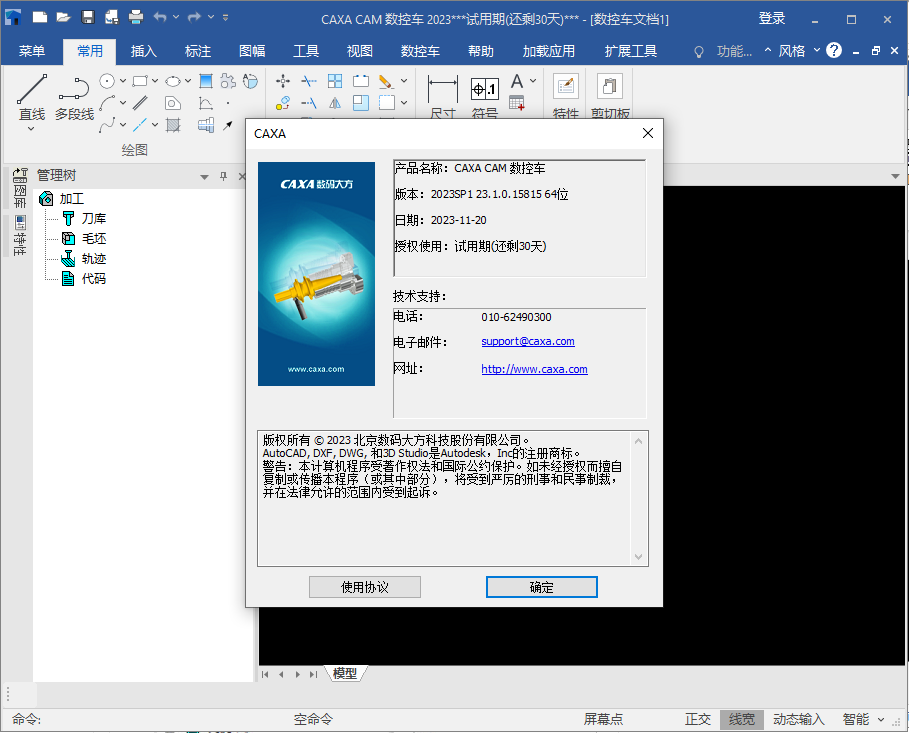Viewport: 909px width, 733px height.
Task: Open the 剪切板 clipboard tool
Action: 610,96
